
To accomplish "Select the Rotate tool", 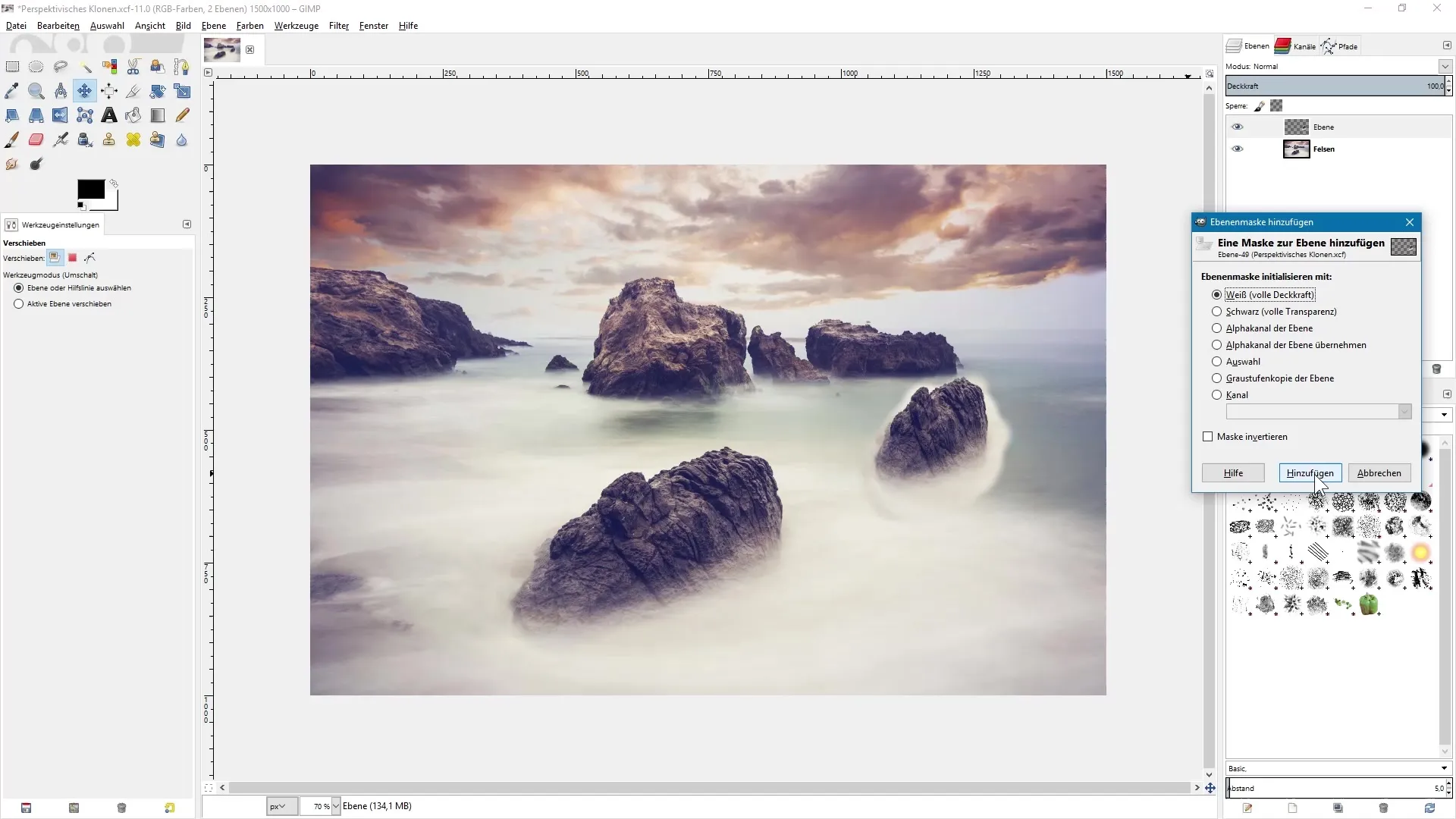I will 158,91.
